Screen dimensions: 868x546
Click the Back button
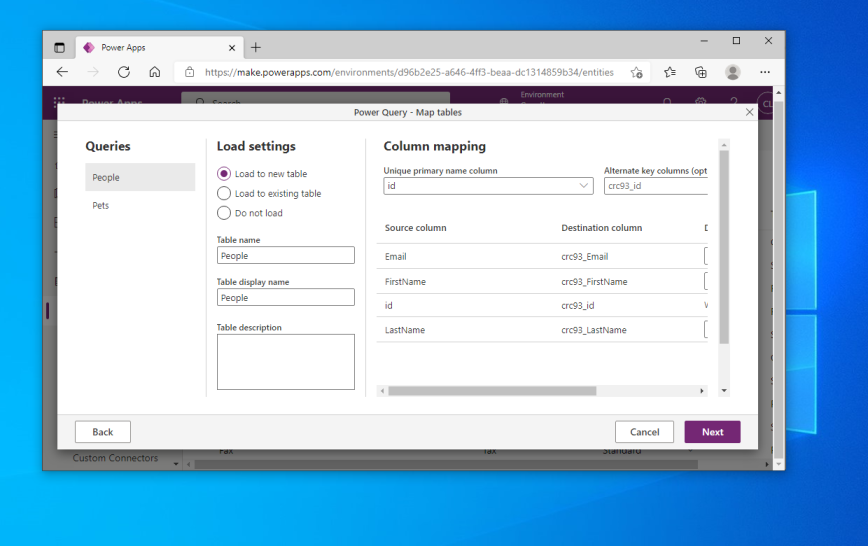pos(103,432)
